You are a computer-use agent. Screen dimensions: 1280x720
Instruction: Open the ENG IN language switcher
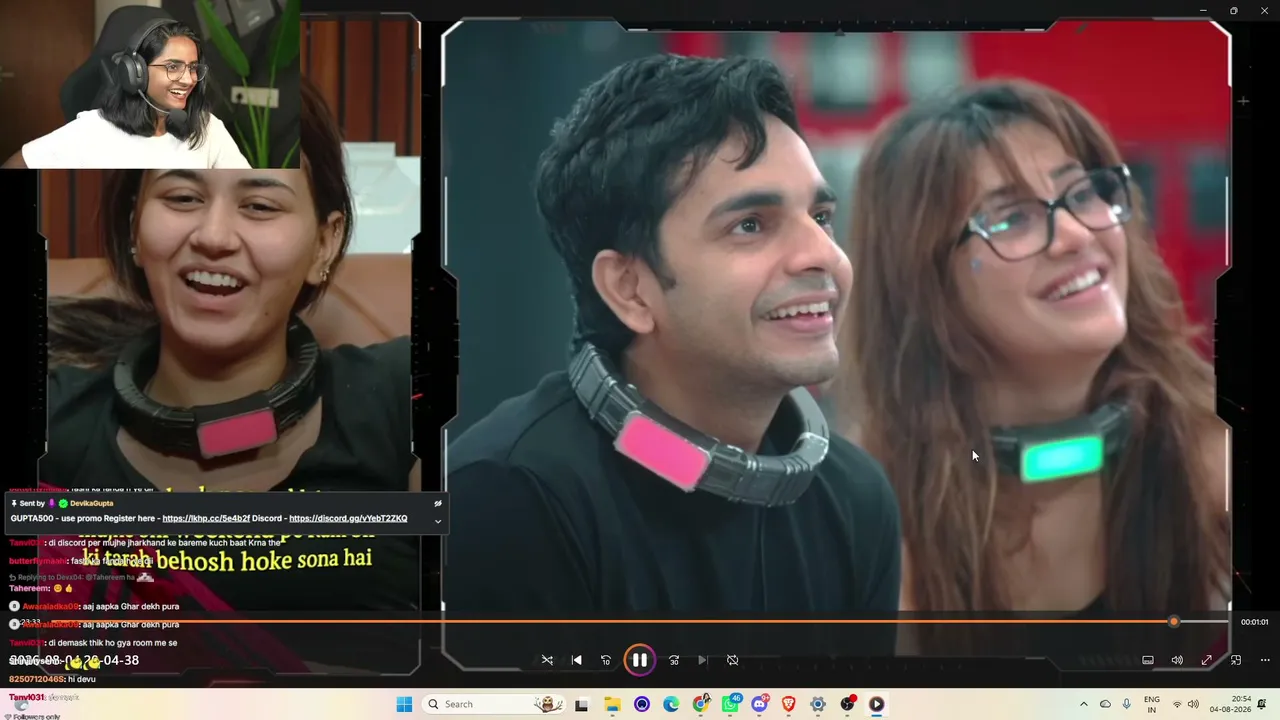(1152, 704)
